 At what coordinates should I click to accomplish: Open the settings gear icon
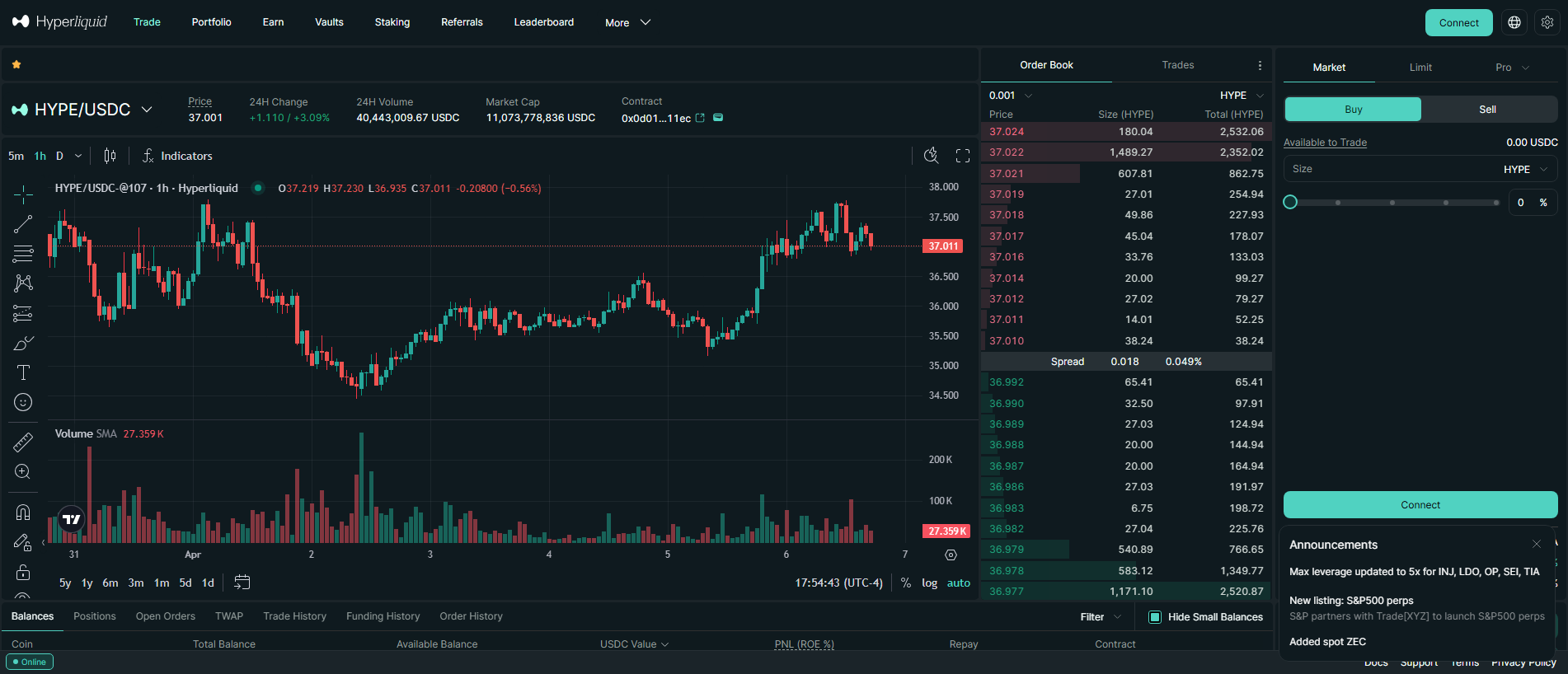click(x=1547, y=23)
